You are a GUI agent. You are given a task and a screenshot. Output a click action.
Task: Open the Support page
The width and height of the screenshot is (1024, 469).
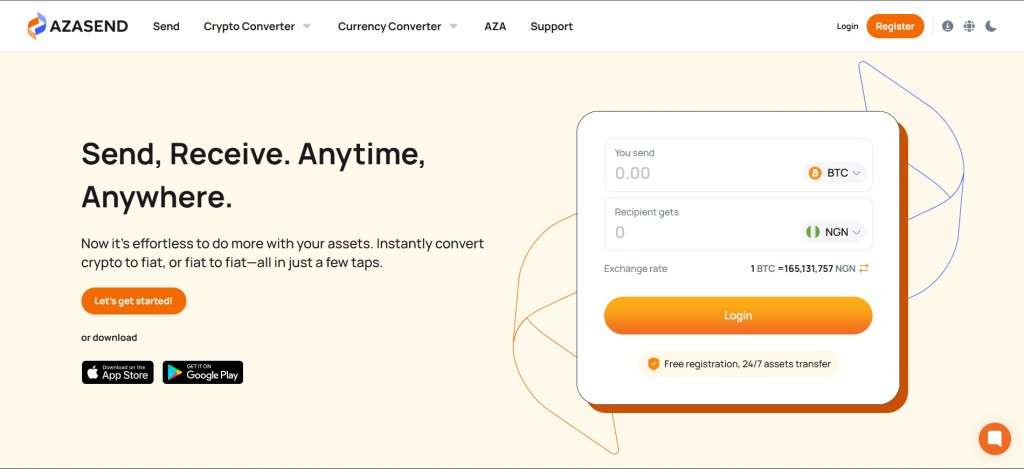click(x=551, y=26)
